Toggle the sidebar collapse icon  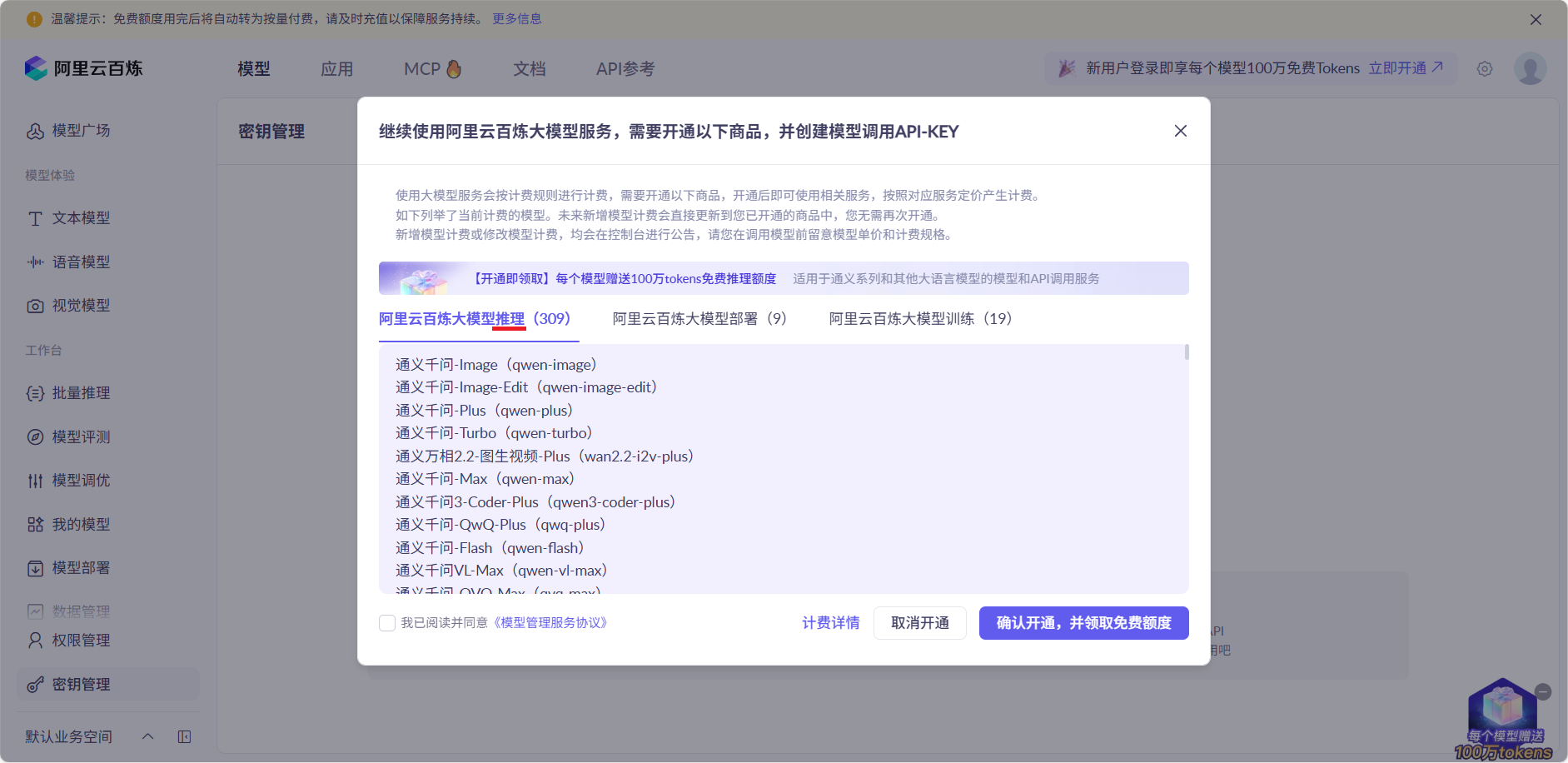pos(184,736)
